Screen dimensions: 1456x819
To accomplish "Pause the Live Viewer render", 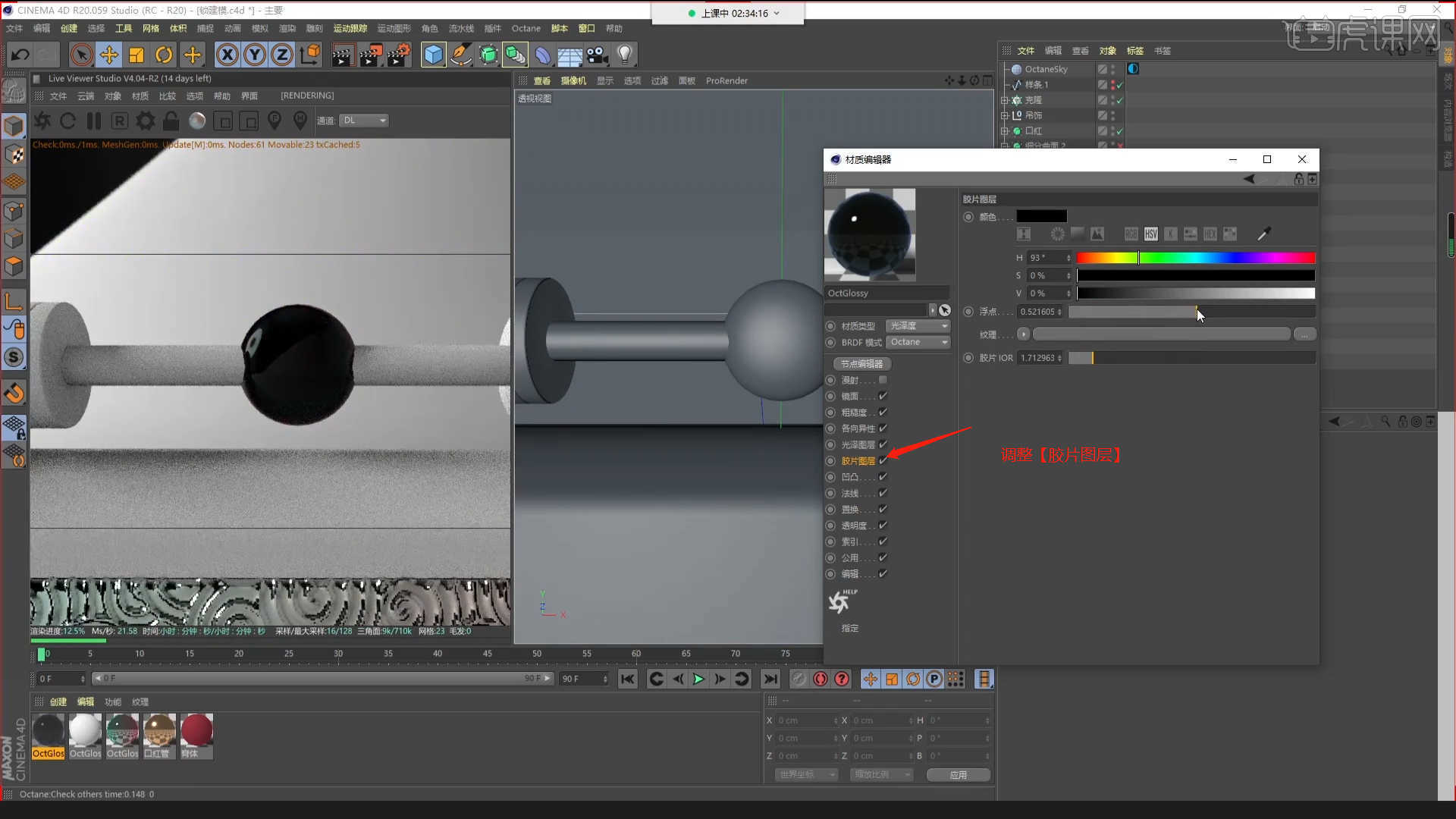I will pyautogui.click(x=94, y=121).
